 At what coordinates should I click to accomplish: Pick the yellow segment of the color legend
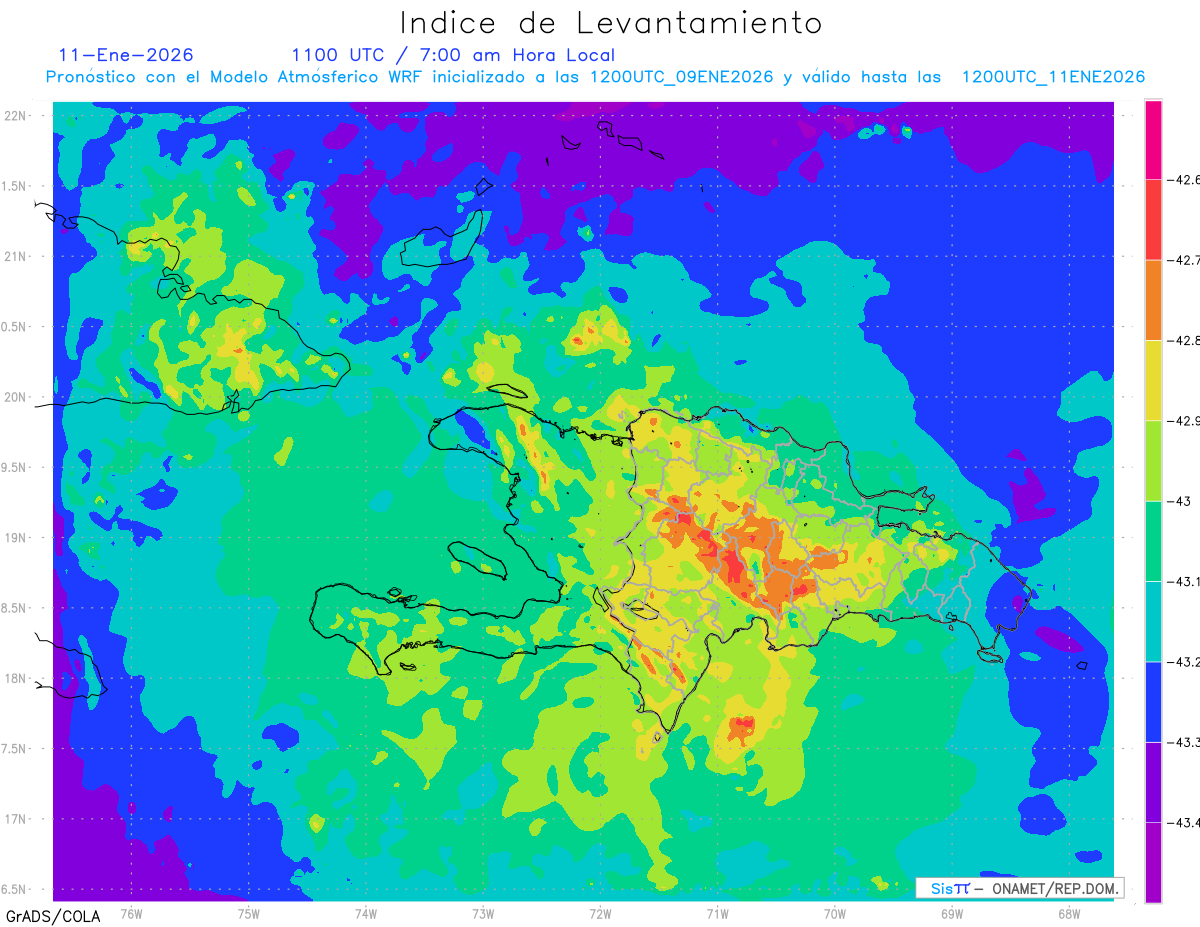(1153, 380)
